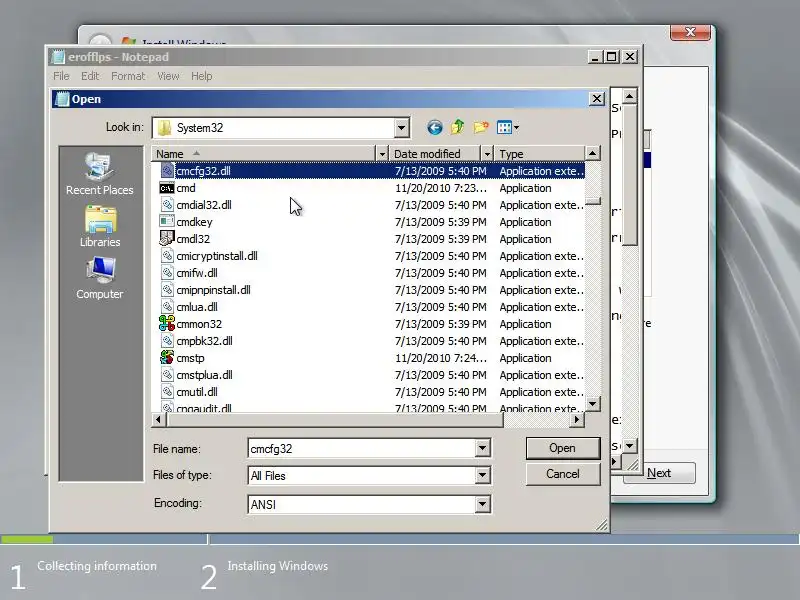Select the cmmon32 application icon
Image resolution: width=800 pixels, height=600 pixels.
[167, 324]
